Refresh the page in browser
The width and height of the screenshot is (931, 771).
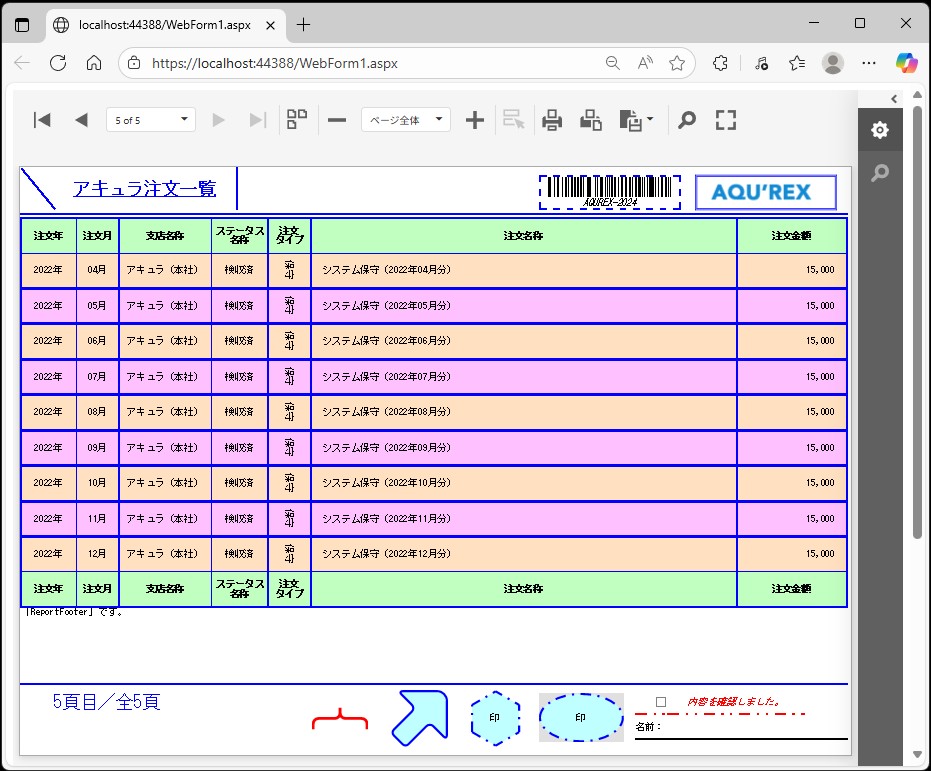pos(58,63)
